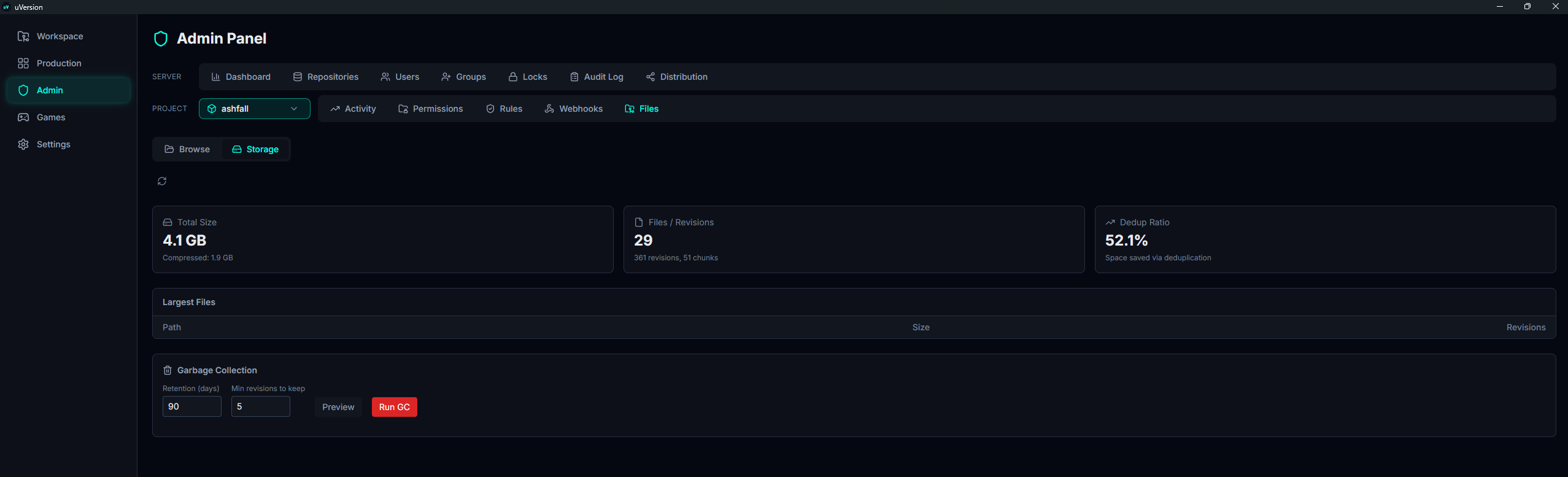Select the Permissions project tab

click(431, 109)
